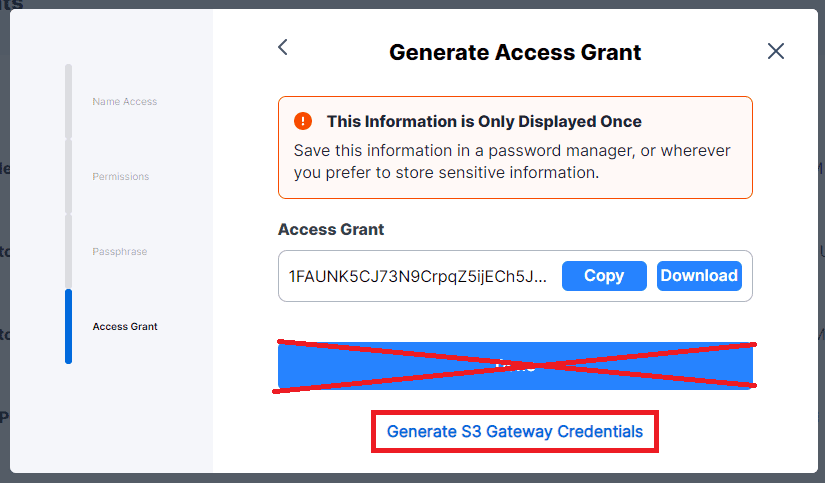Click gray progress segment beside Passphrase
The width and height of the screenshot is (825, 483).
tap(68, 251)
